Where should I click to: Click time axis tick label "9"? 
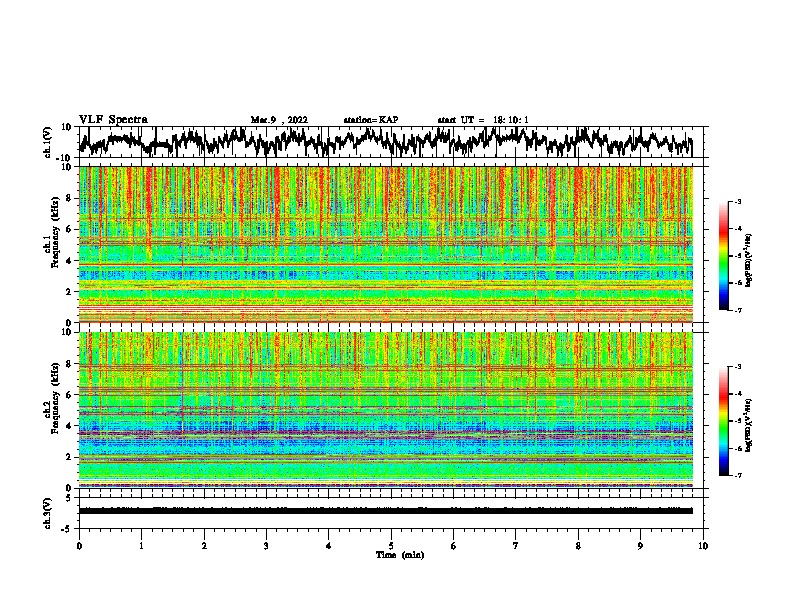pyautogui.click(x=640, y=546)
